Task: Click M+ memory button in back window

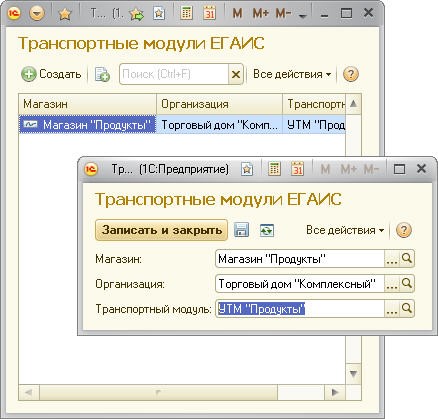Action: pyautogui.click(x=261, y=14)
